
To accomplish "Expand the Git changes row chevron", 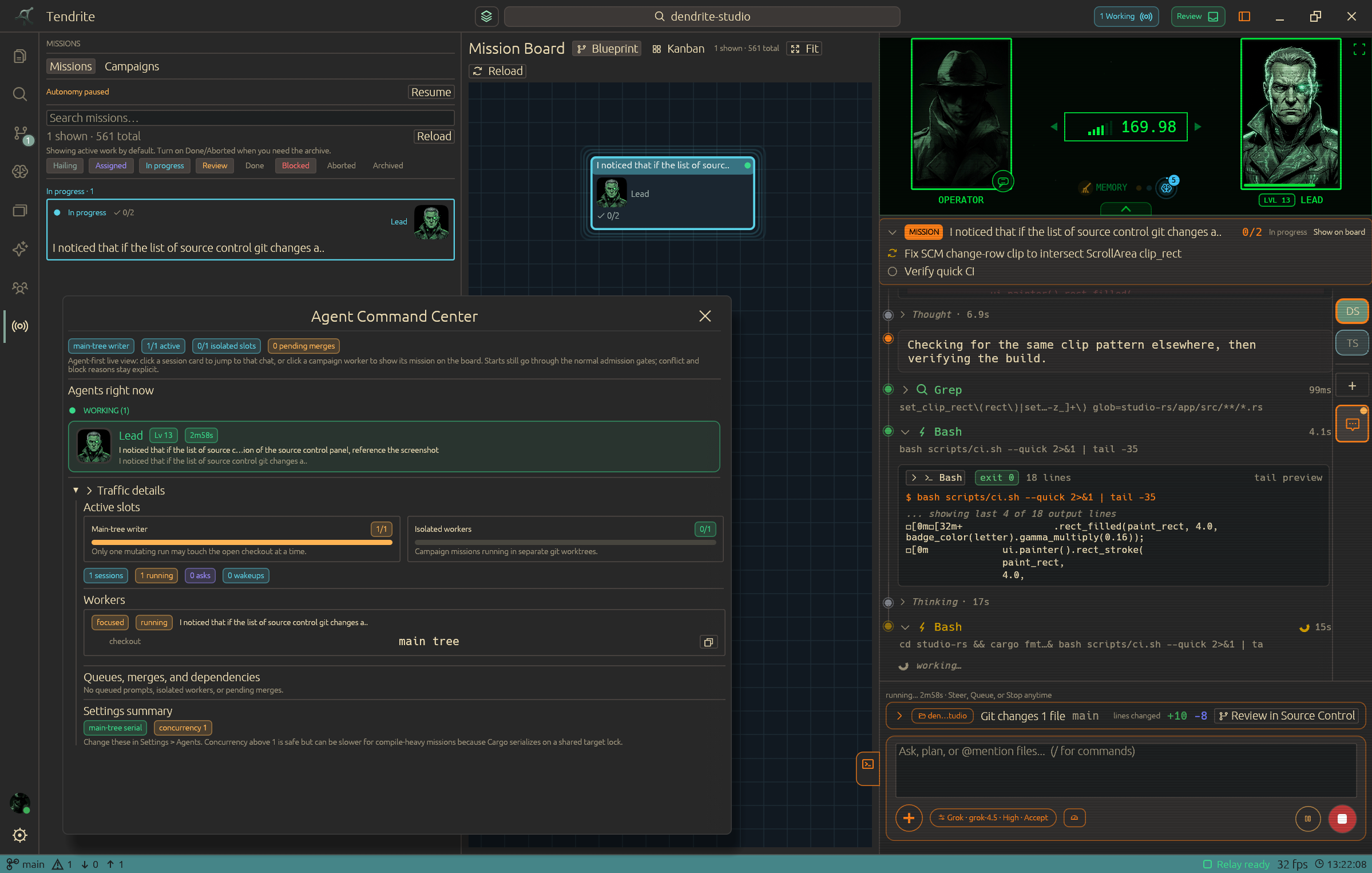I will click(x=899, y=716).
